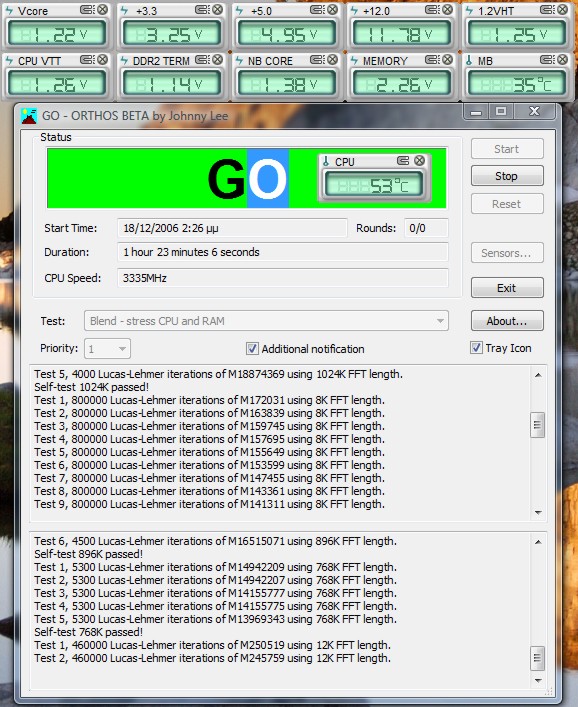Open settings icon on +3.3 sensor widget
This screenshot has height=707, width=578.
point(202,9)
